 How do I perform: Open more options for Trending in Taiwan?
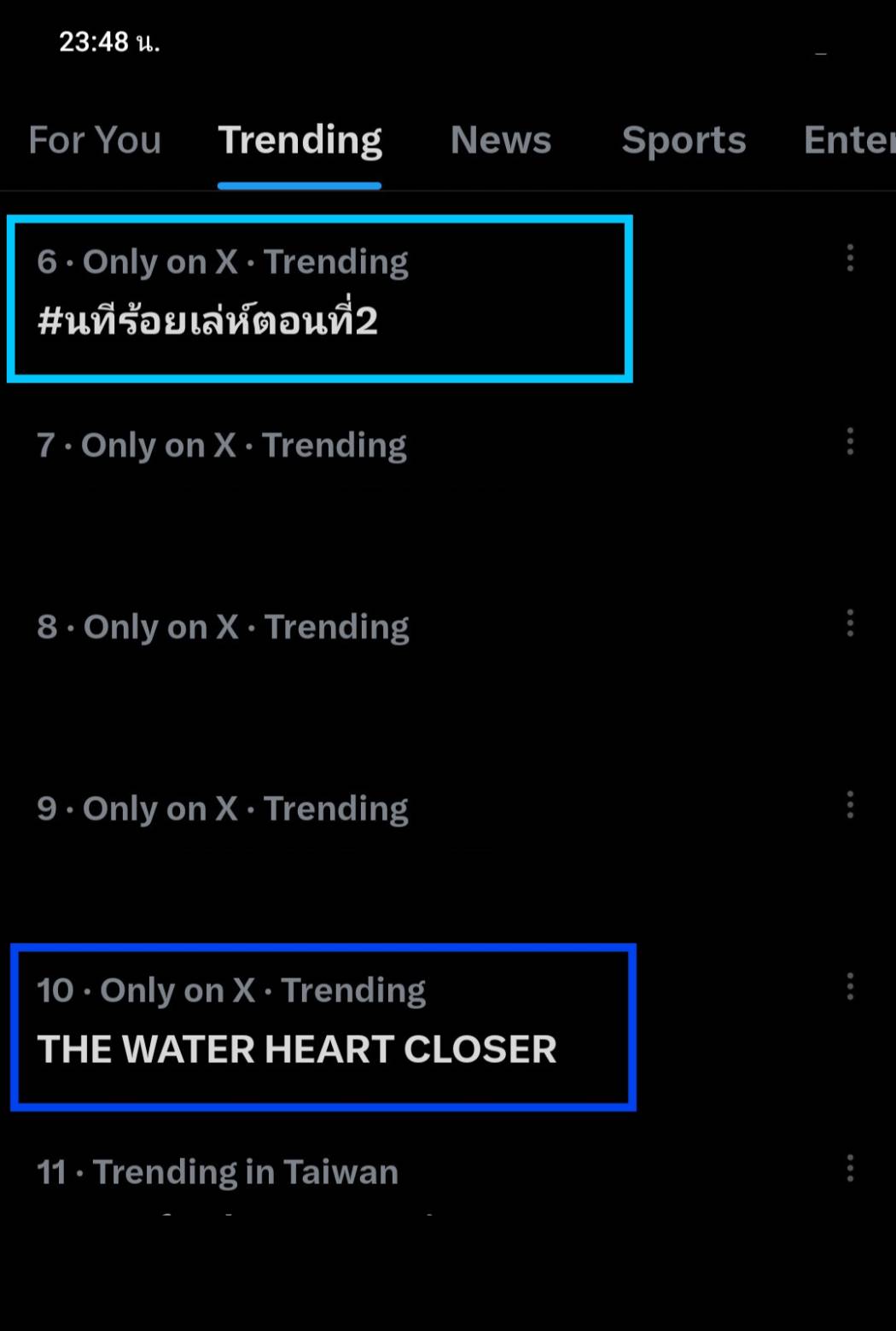pos(850,1168)
